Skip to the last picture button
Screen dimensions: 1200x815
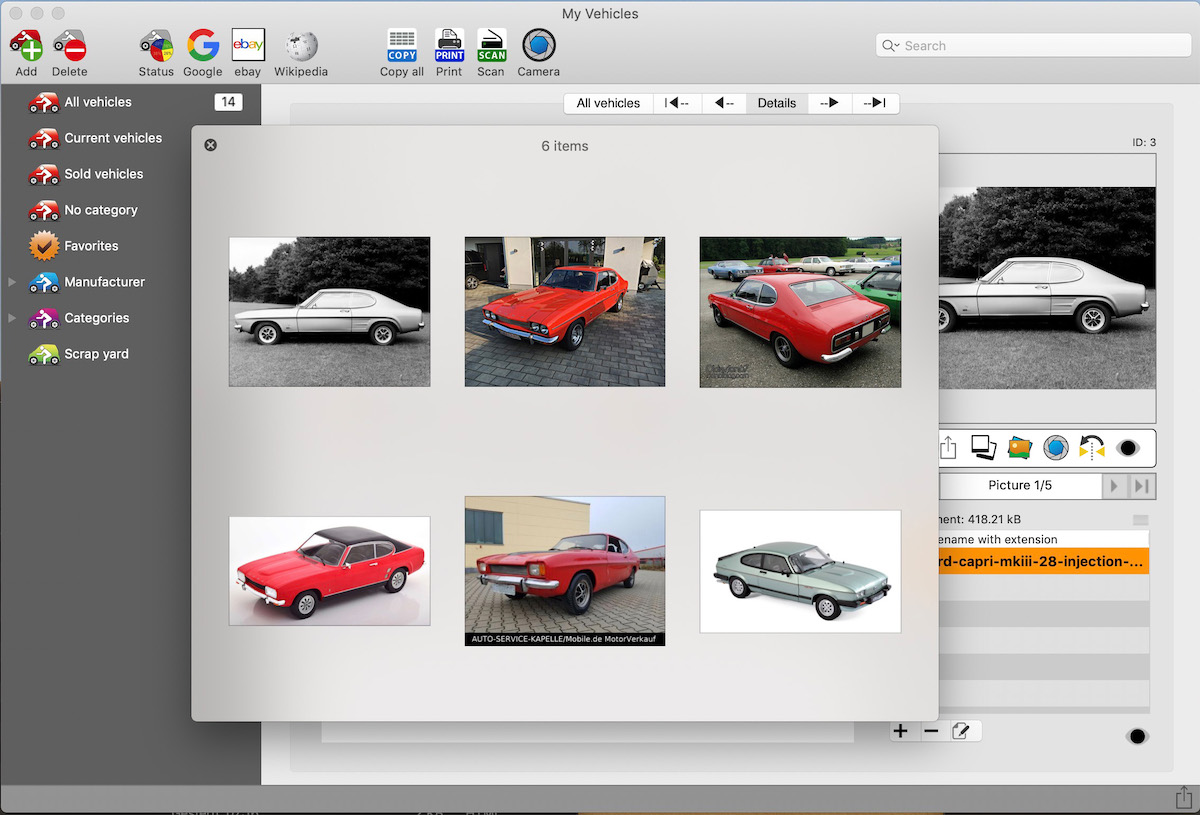1141,486
